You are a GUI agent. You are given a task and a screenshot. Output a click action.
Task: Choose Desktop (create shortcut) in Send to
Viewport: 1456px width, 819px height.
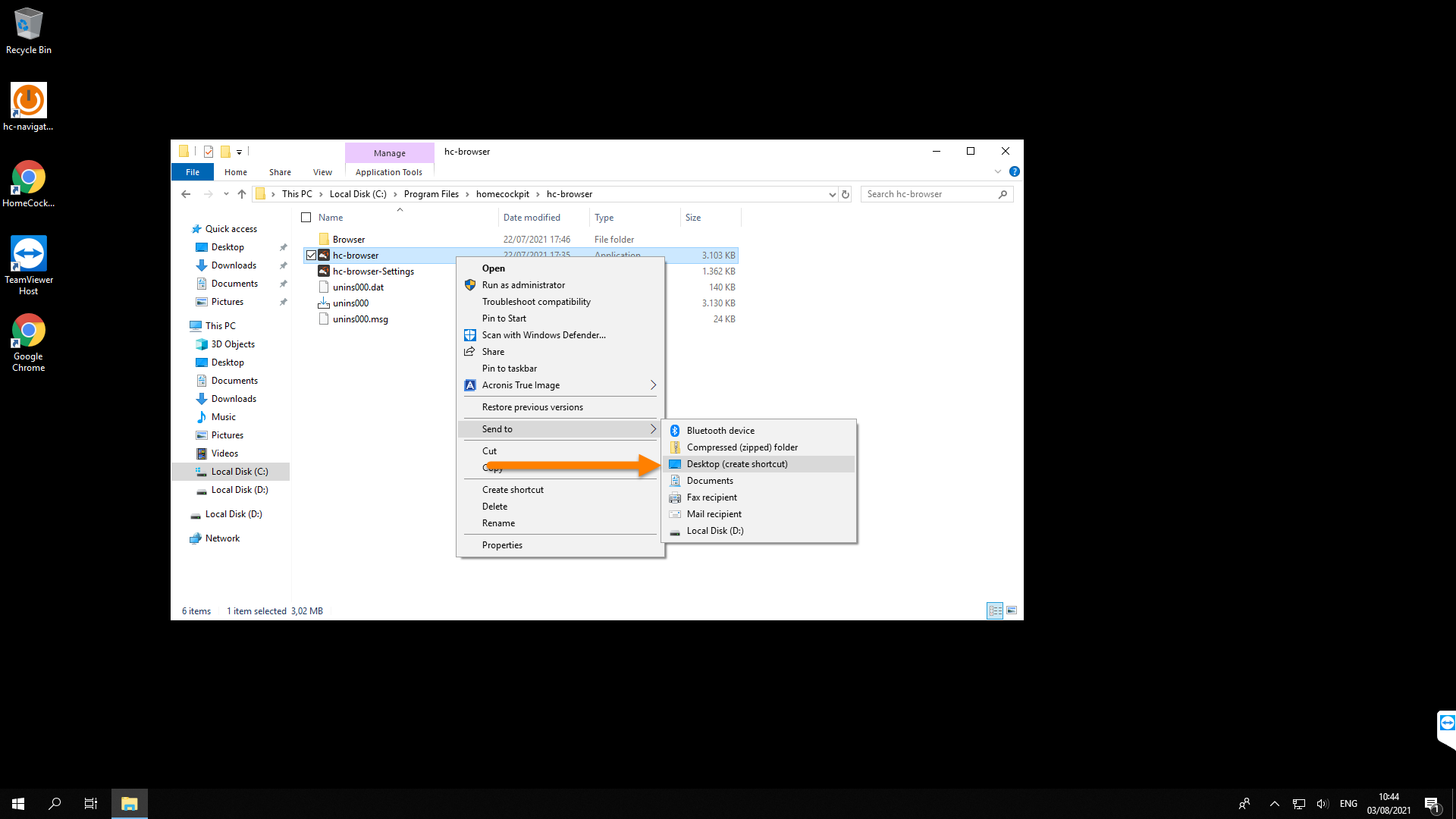coord(737,464)
